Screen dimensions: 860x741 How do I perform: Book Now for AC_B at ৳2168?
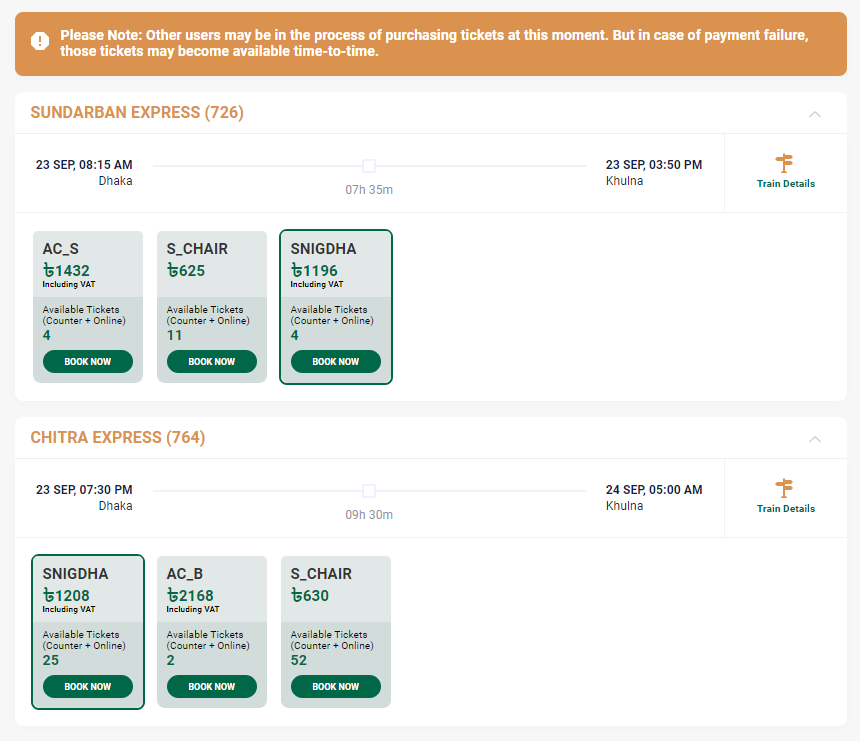[x=211, y=686]
